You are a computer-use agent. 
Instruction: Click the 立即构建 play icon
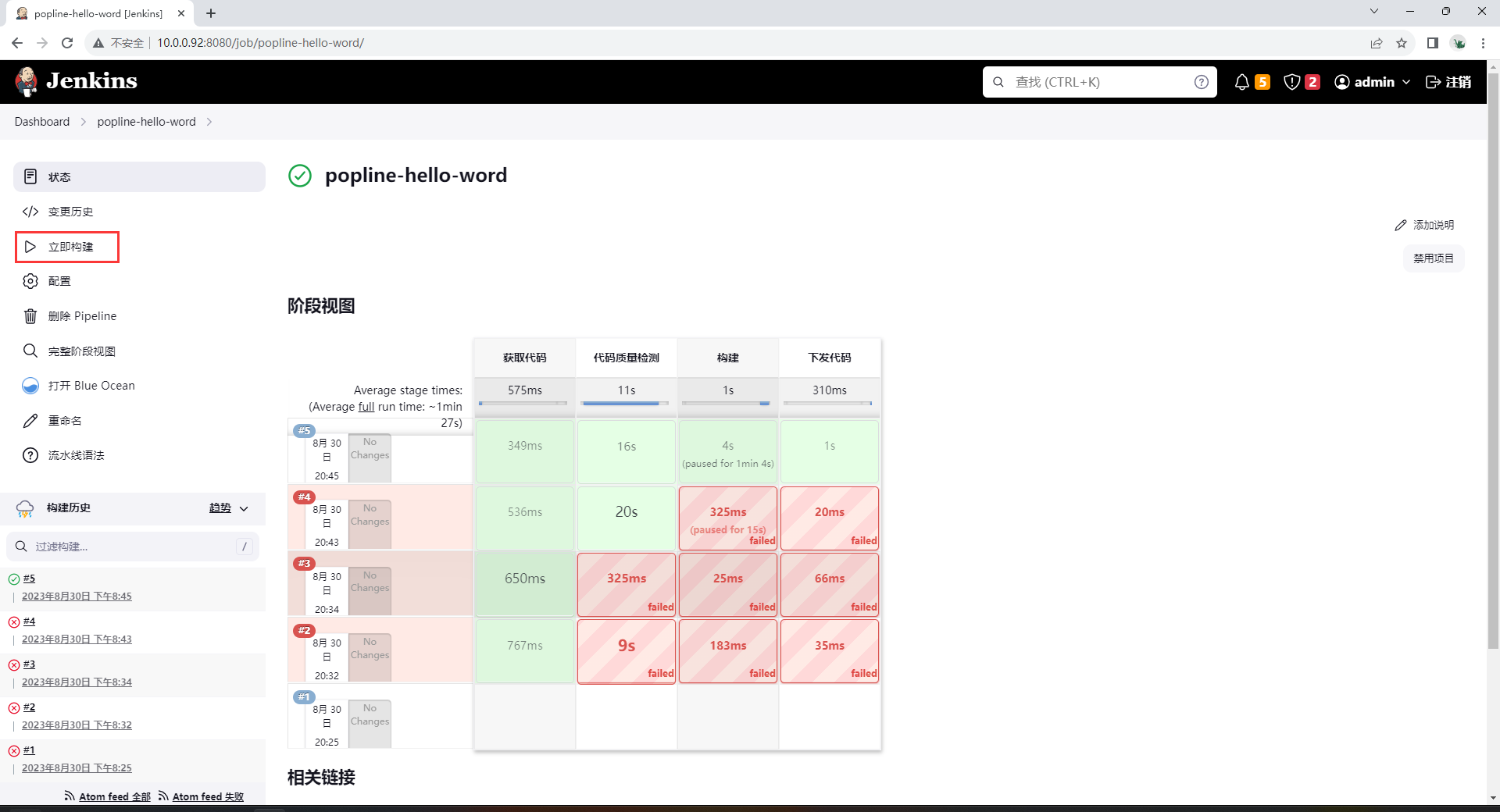coord(30,247)
